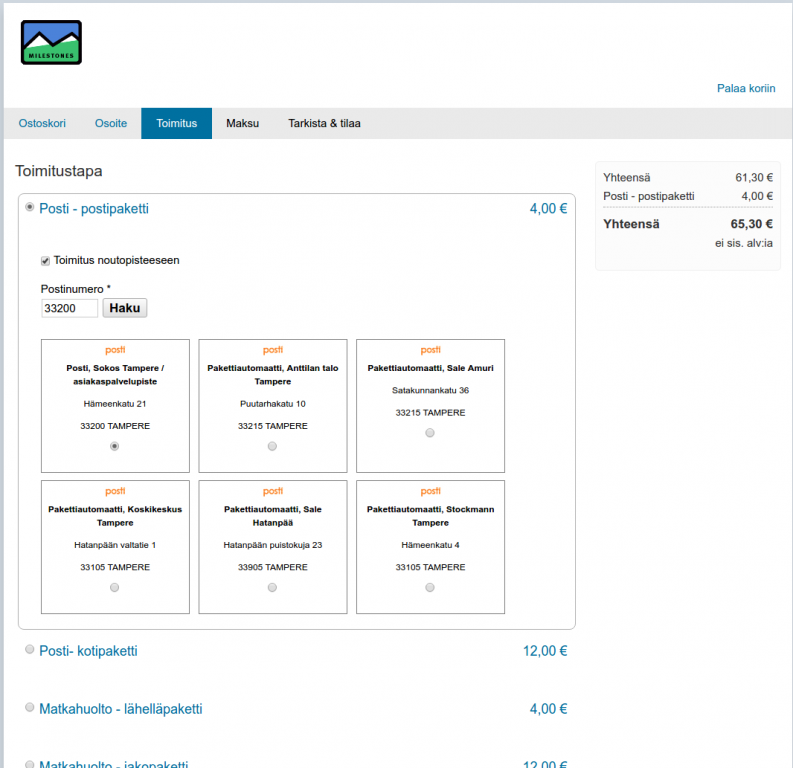793x768 pixels.
Task: Click Hämeenkatu 4 address text
Action: 430,545
